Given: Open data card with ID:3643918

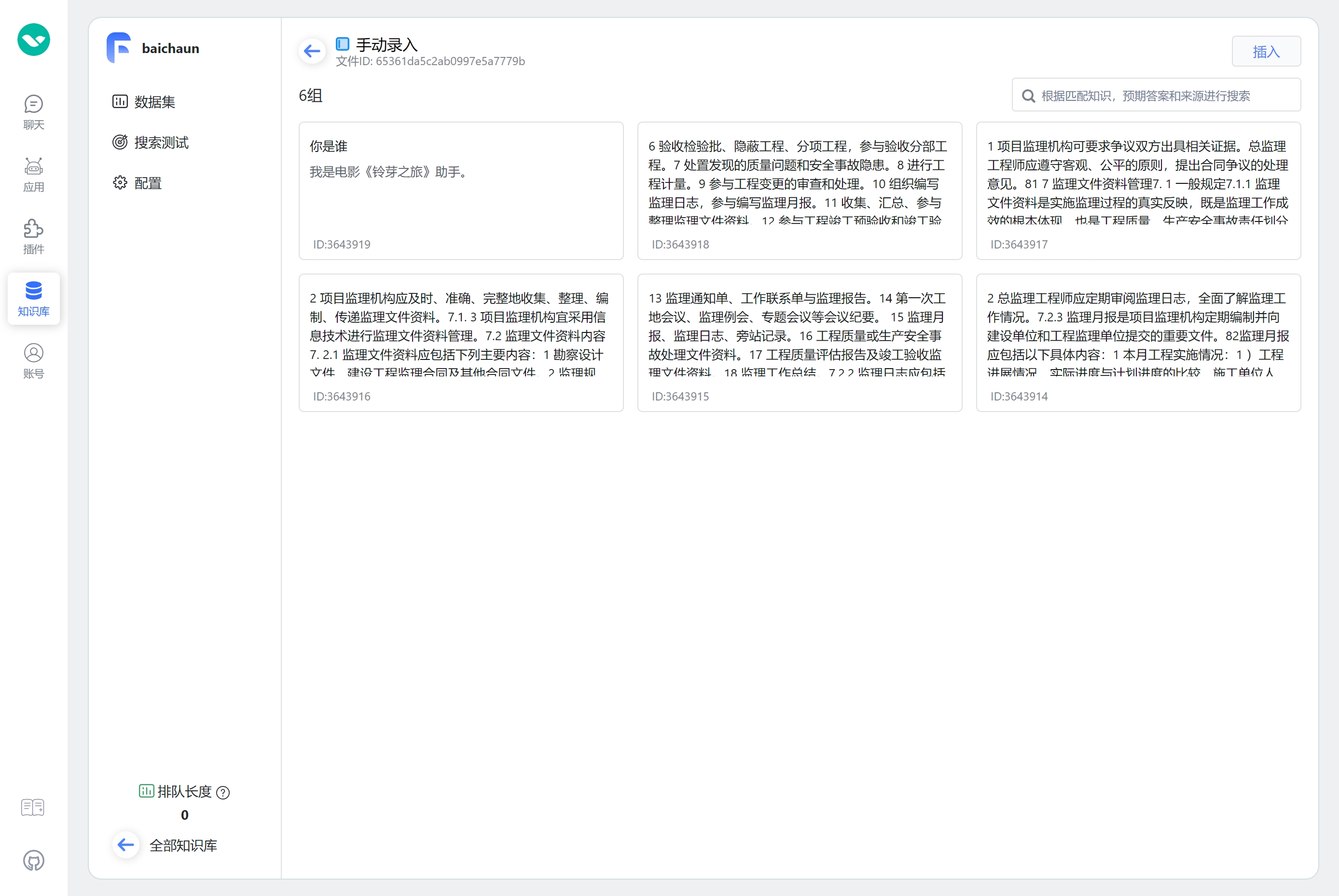Looking at the screenshot, I should (799, 190).
